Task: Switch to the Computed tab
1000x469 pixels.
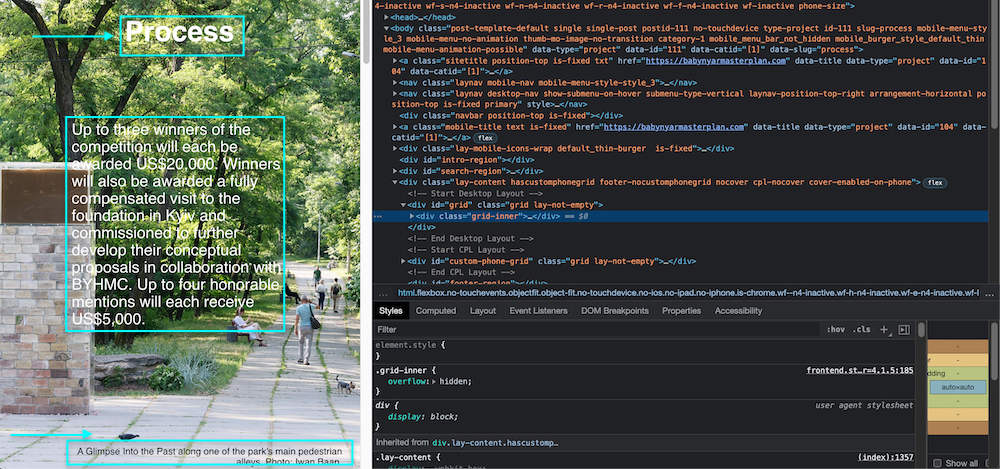Action: (x=435, y=311)
